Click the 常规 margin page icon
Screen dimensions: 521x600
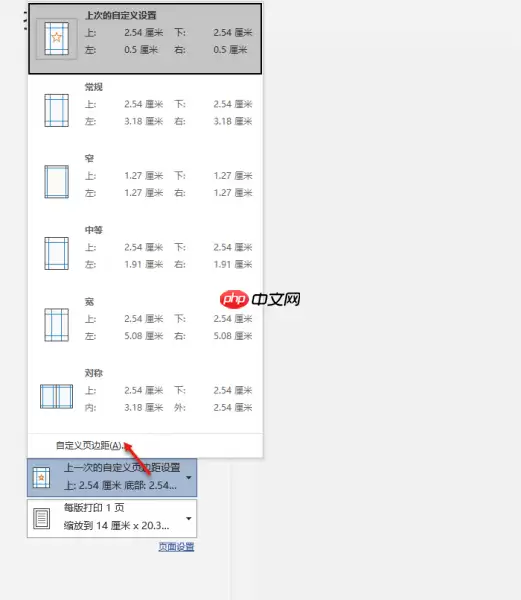click(57, 110)
